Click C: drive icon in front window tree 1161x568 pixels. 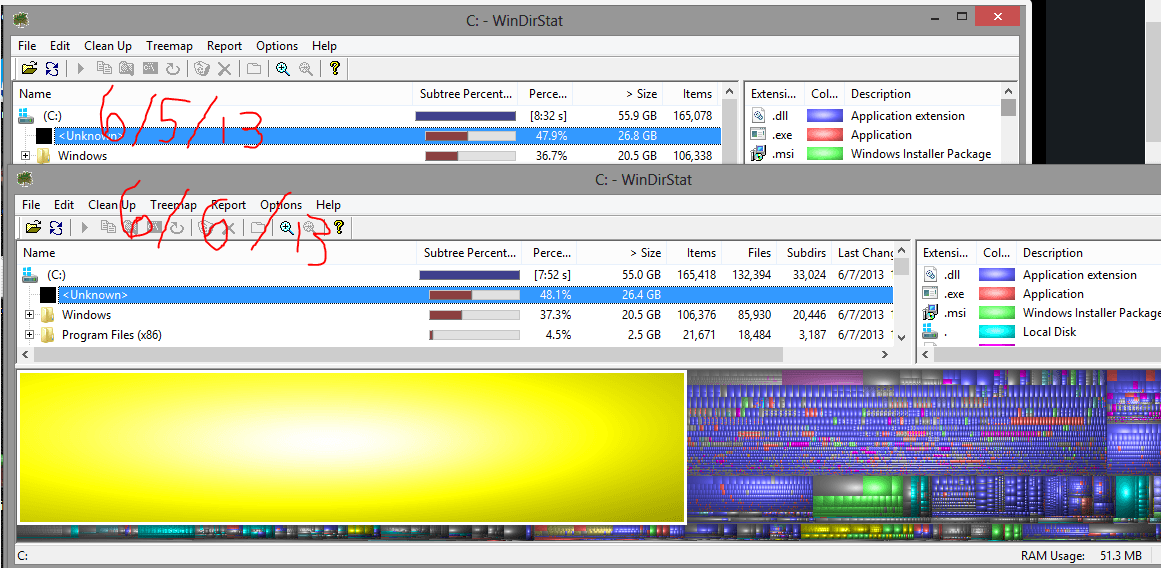pyautogui.click(x=30, y=274)
